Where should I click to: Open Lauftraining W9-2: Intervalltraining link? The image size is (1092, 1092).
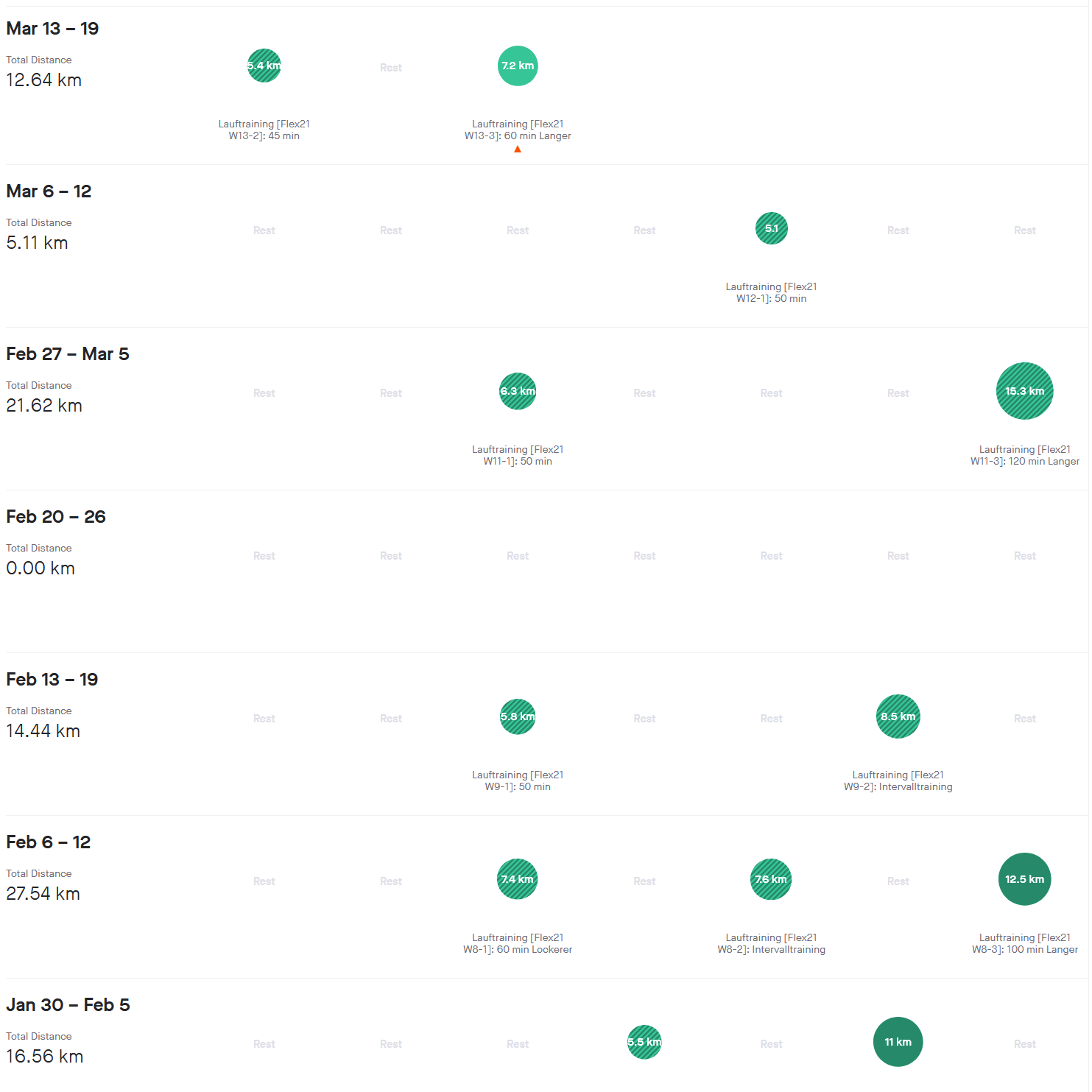click(898, 781)
